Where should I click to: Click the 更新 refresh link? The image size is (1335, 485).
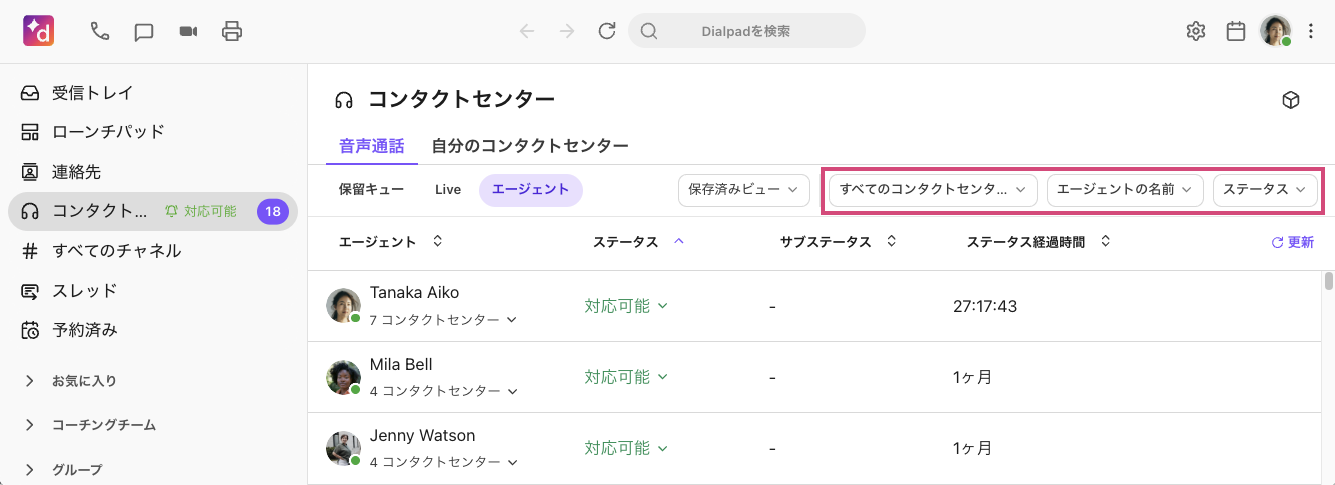[1292, 242]
